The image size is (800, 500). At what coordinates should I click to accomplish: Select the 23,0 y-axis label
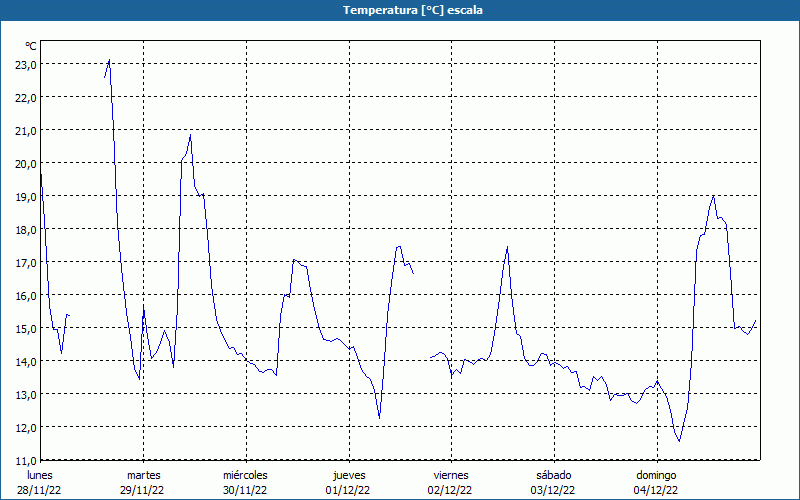pos(27,64)
